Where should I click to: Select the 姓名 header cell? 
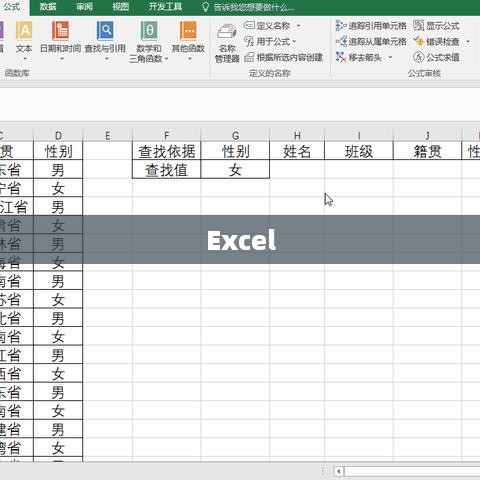297,151
